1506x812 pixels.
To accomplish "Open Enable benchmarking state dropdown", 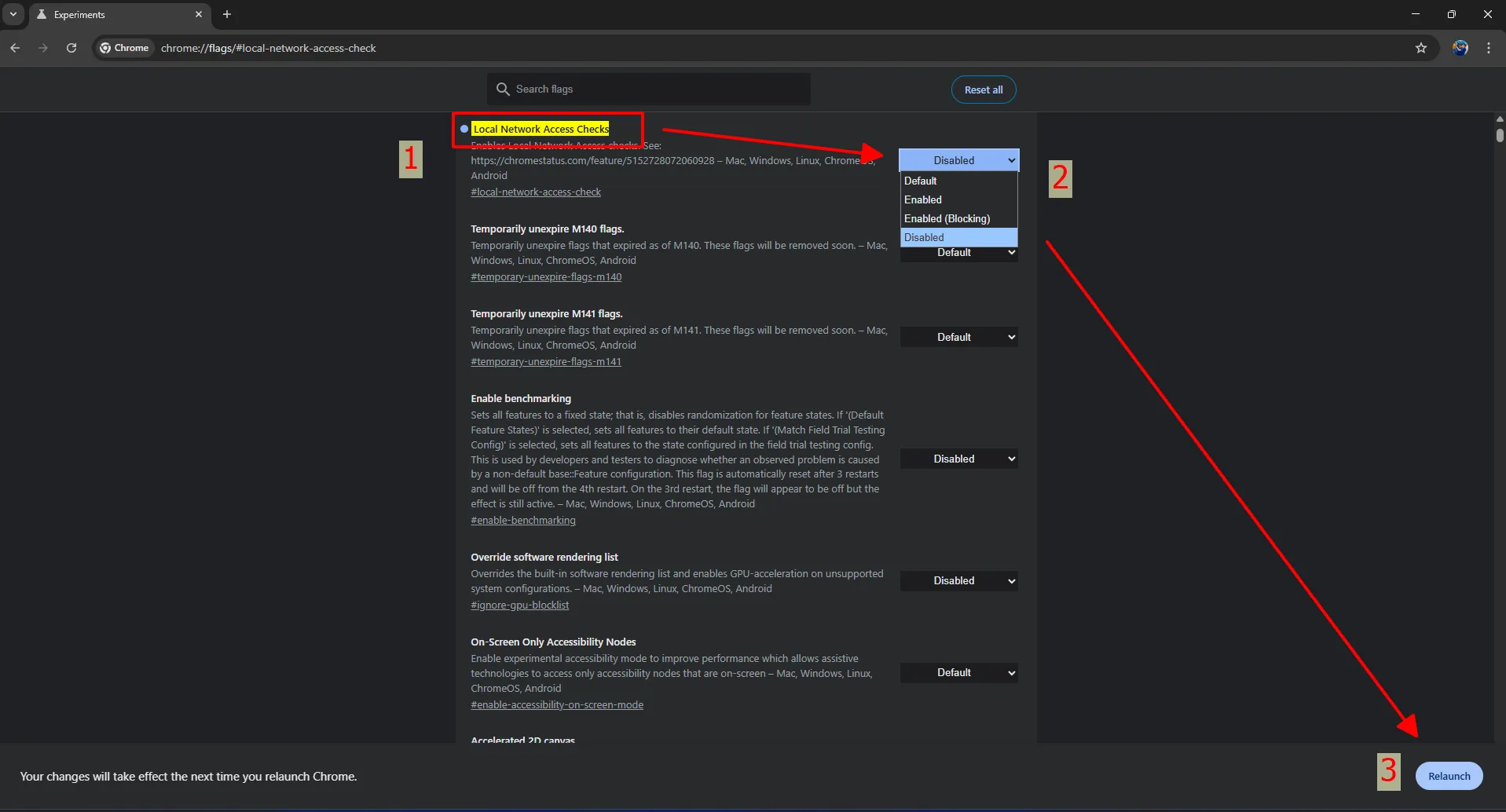I will tap(958, 459).
